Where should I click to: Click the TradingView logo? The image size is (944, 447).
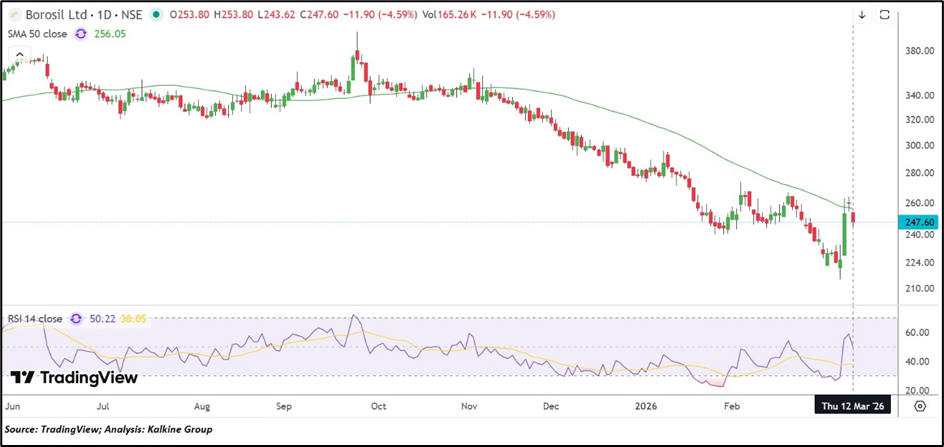74,378
